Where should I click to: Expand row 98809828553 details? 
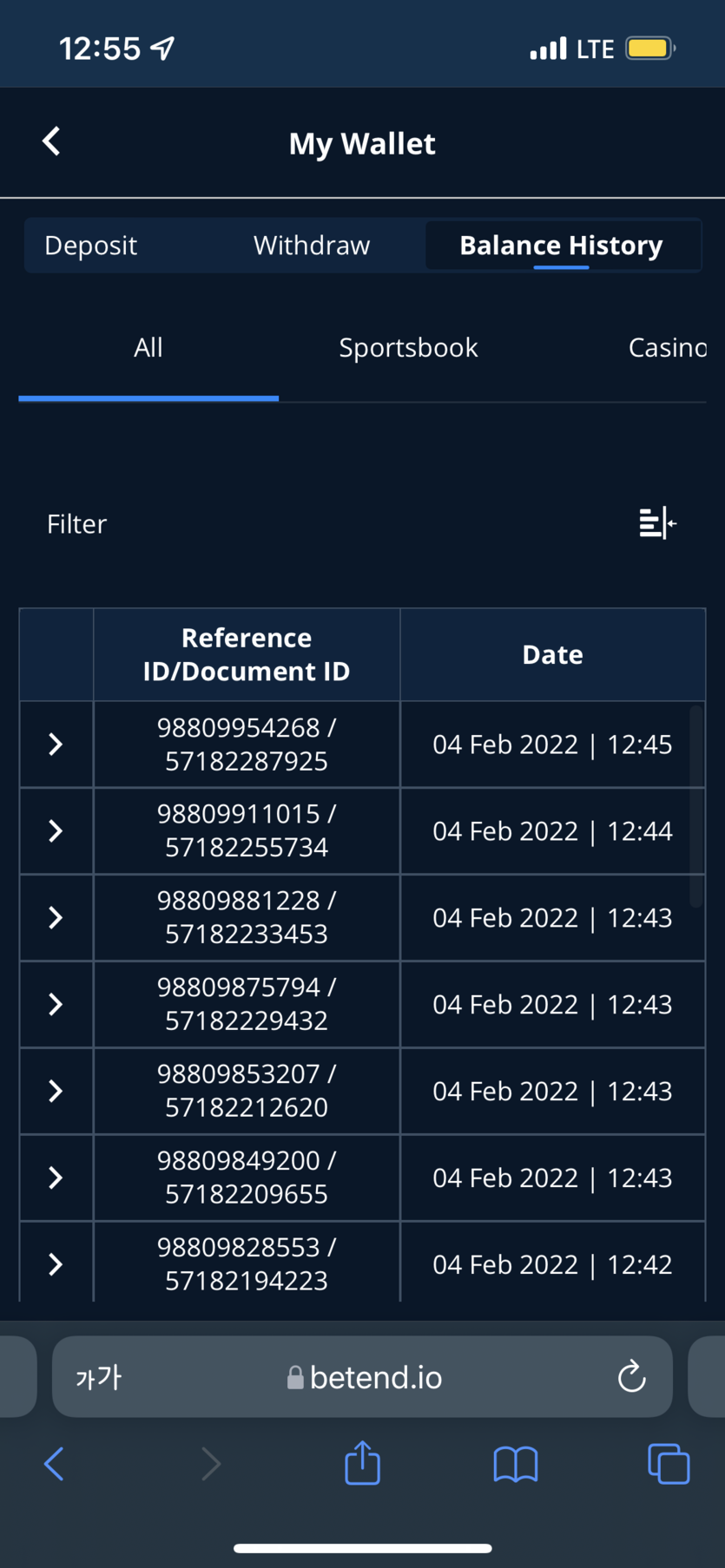pyautogui.click(x=56, y=1264)
